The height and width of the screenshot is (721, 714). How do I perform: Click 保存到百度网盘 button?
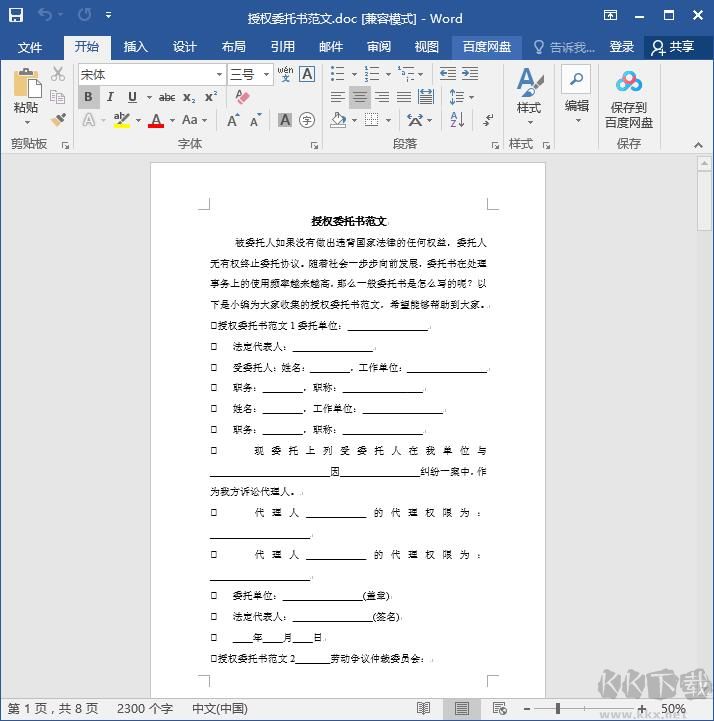tap(629, 99)
